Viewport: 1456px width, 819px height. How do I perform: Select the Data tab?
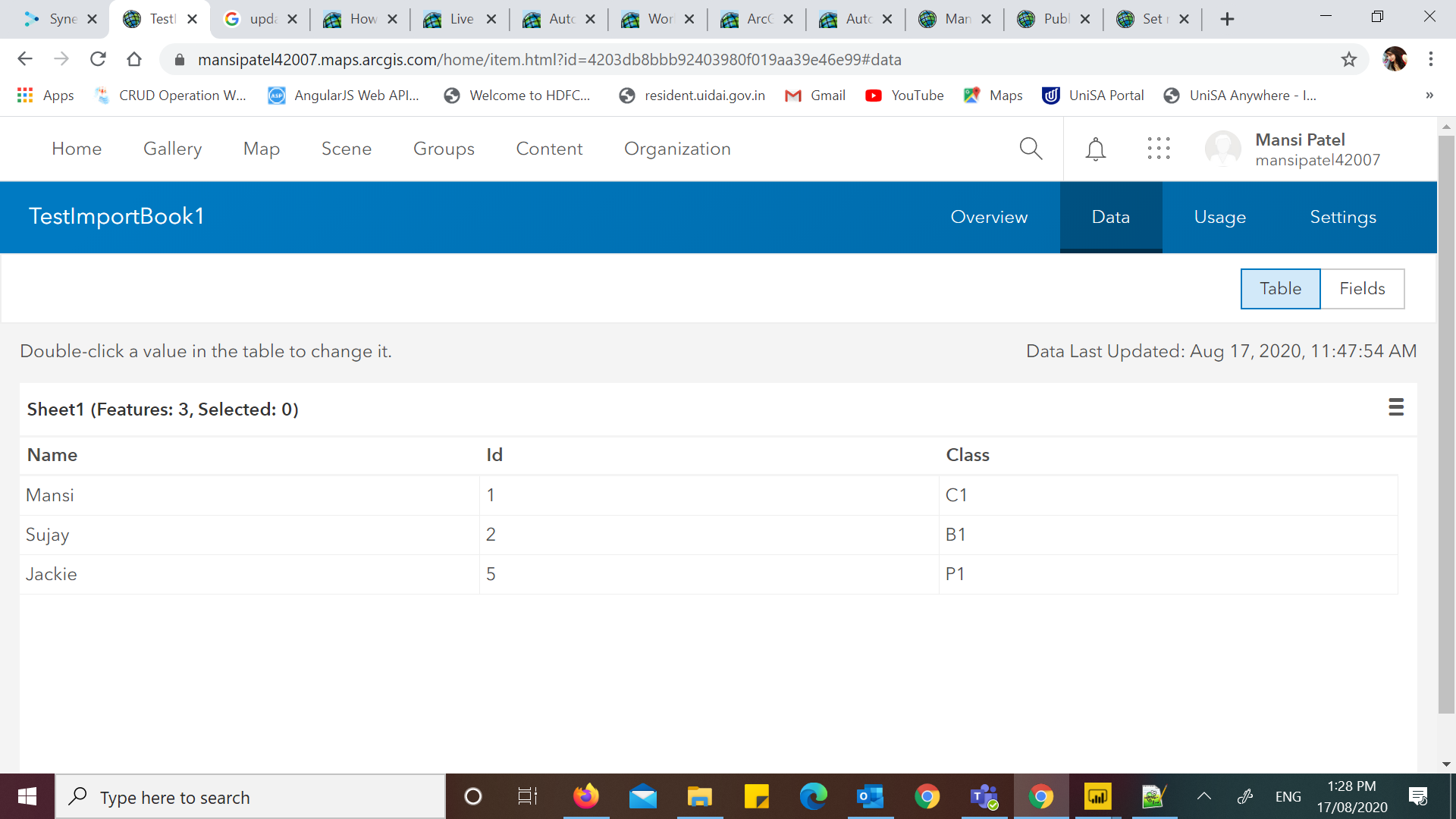pyautogui.click(x=1111, y=217)
